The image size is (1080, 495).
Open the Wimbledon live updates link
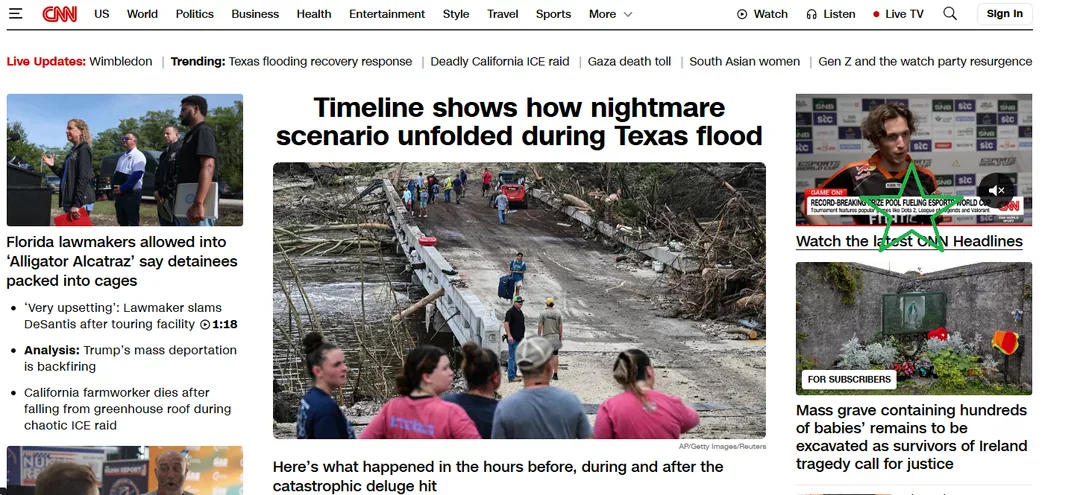121,61
